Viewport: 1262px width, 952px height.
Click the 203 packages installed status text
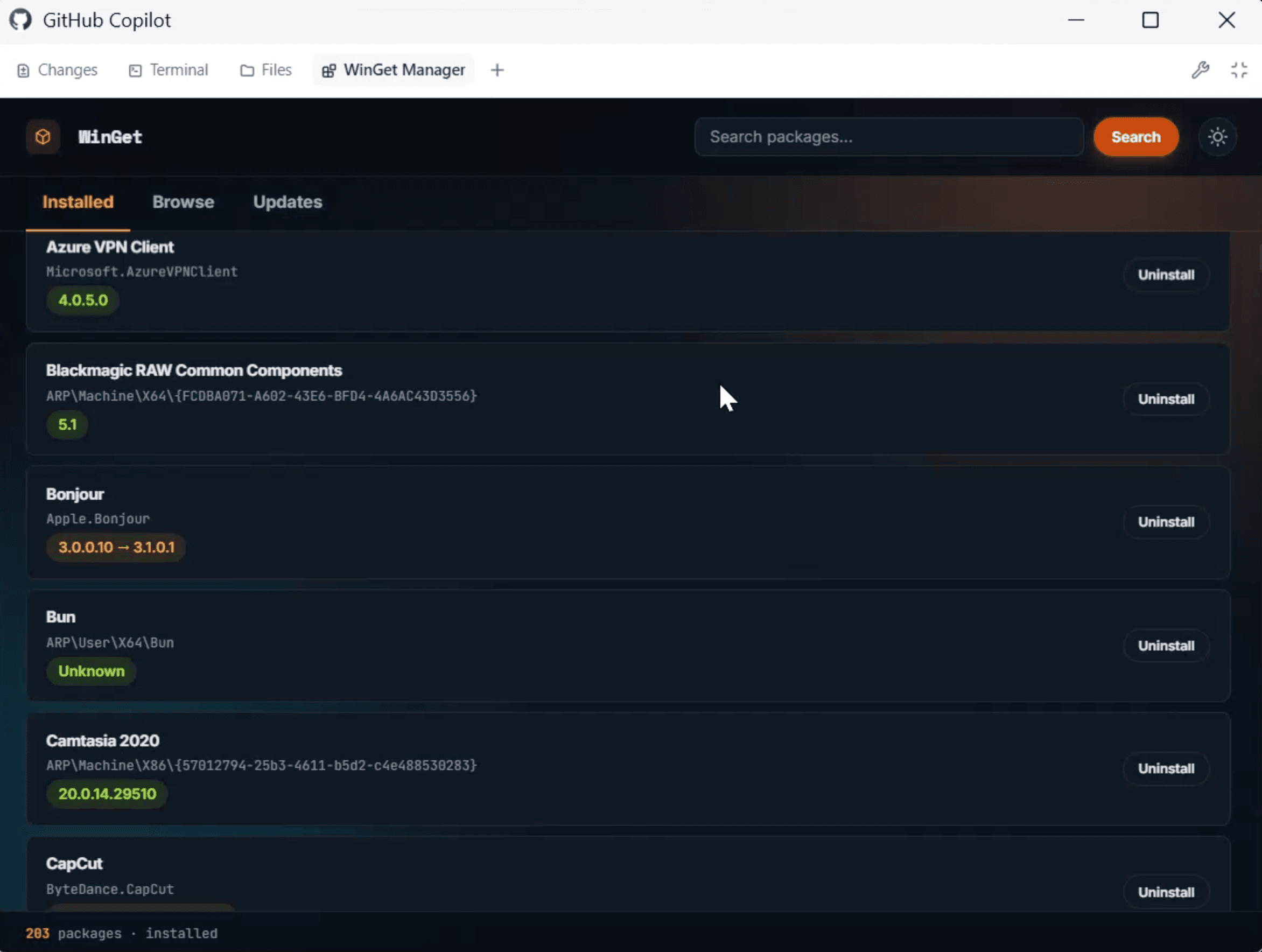click(122, 933)
